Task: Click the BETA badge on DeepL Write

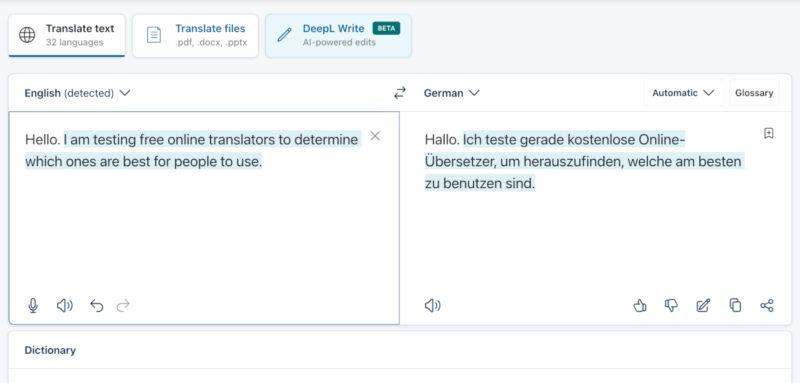Action: (x=386, y=28)
